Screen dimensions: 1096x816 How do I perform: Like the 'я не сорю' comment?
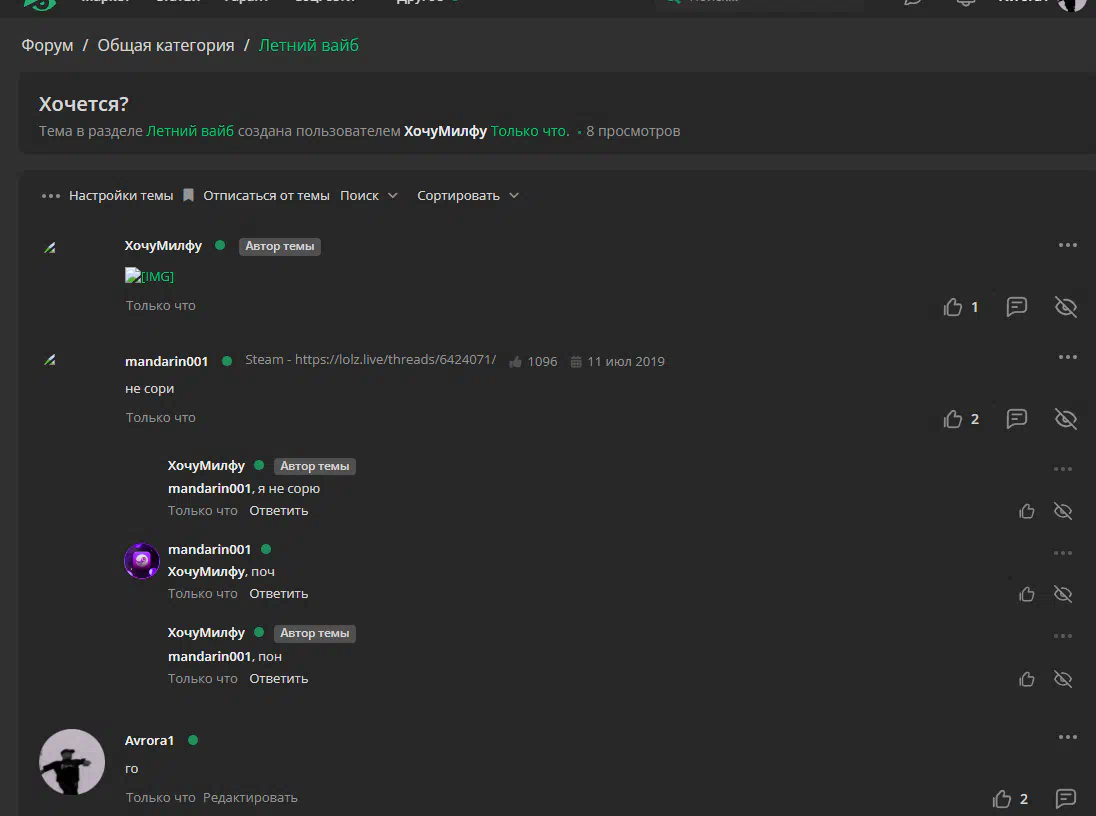[1027, 511]
